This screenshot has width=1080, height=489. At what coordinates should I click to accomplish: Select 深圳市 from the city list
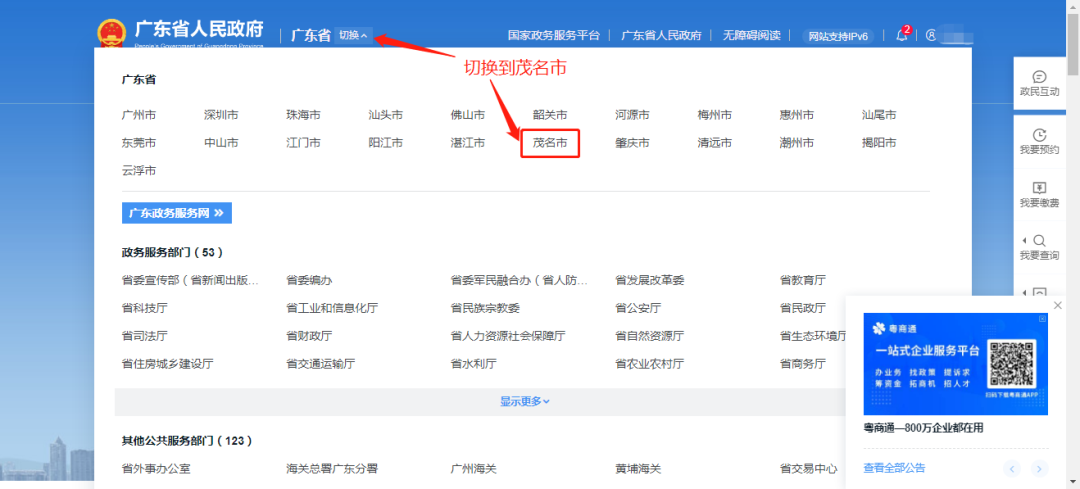tap(221, 115)
